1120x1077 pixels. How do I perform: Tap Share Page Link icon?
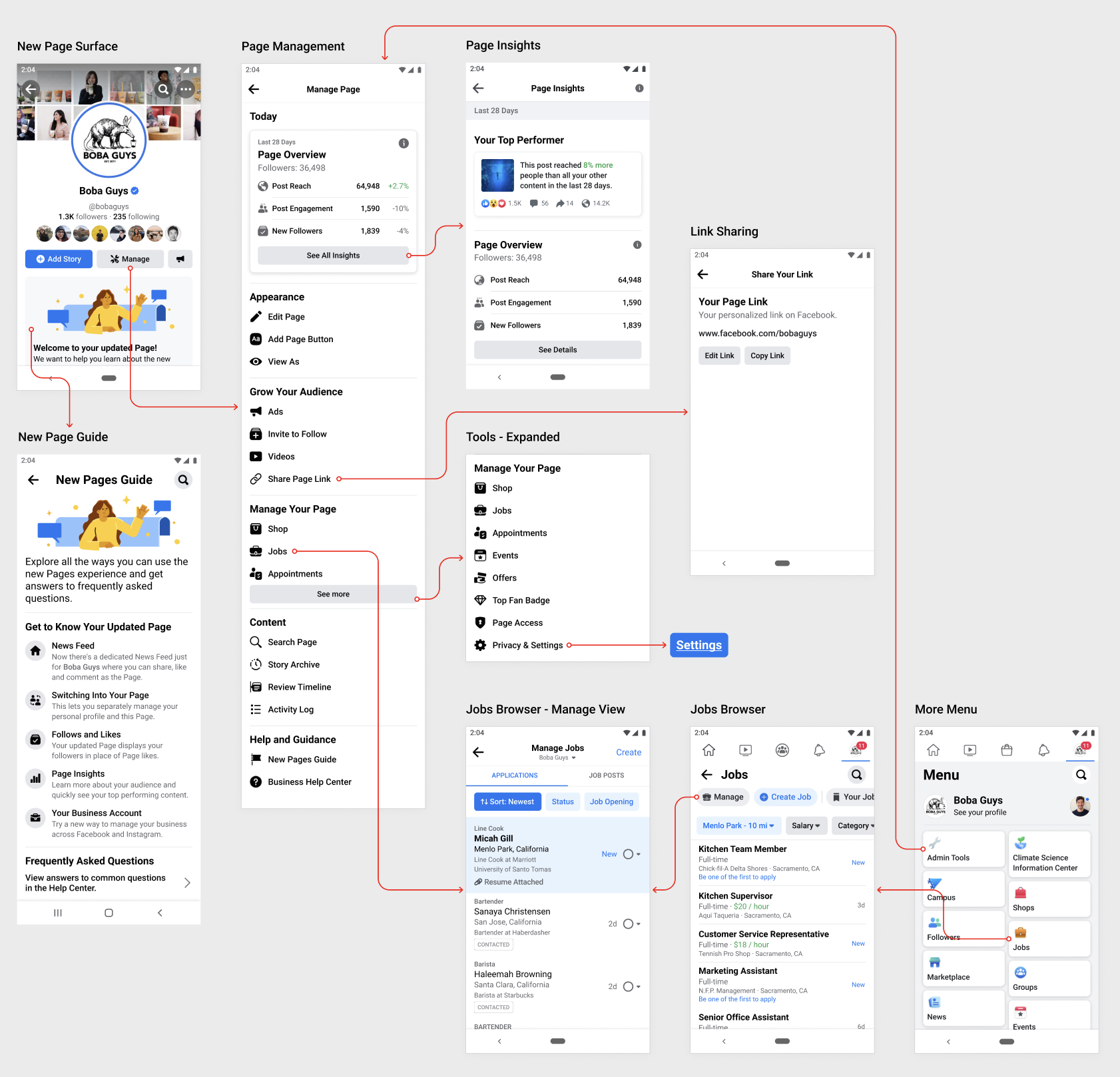point(256,479)
